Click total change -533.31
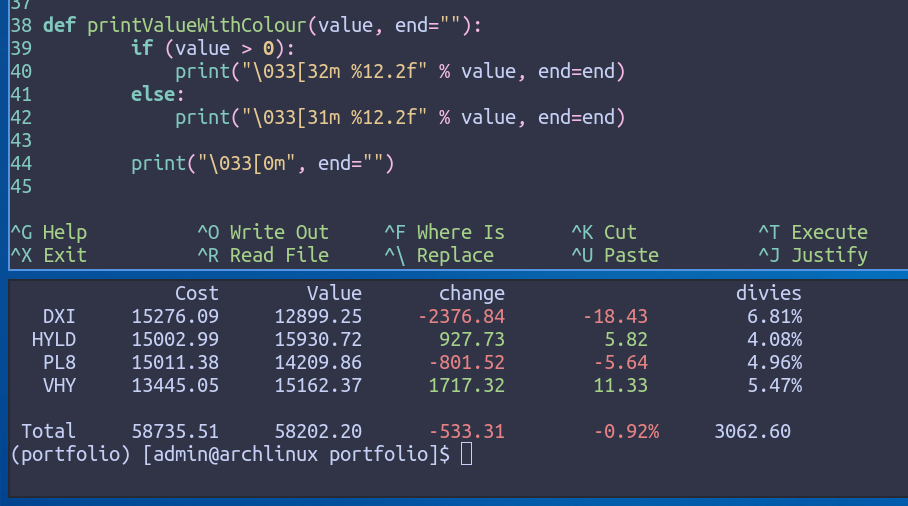The image size is (908, 506). [x=467, y=431]
